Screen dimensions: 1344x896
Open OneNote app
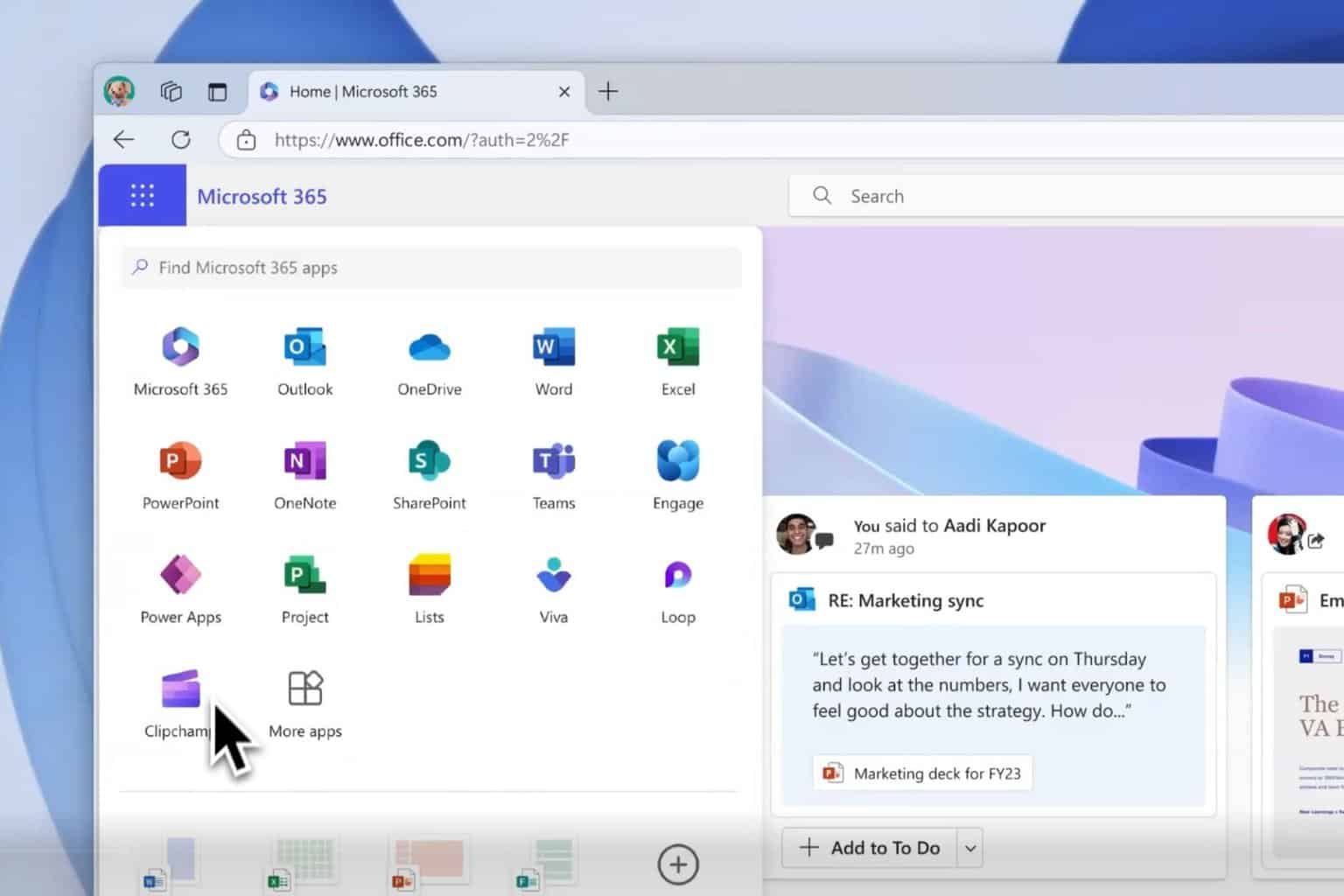click(x=304, y=461)
